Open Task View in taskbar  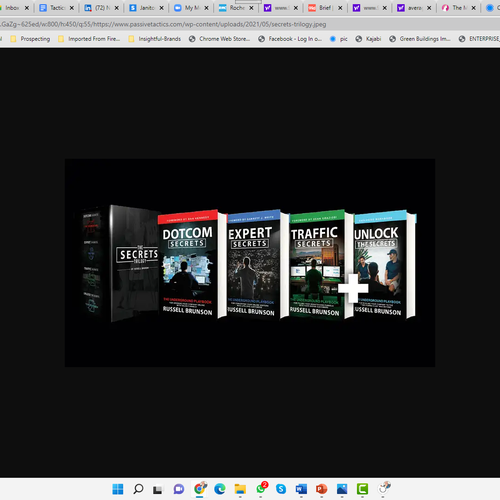pos(158,489)
